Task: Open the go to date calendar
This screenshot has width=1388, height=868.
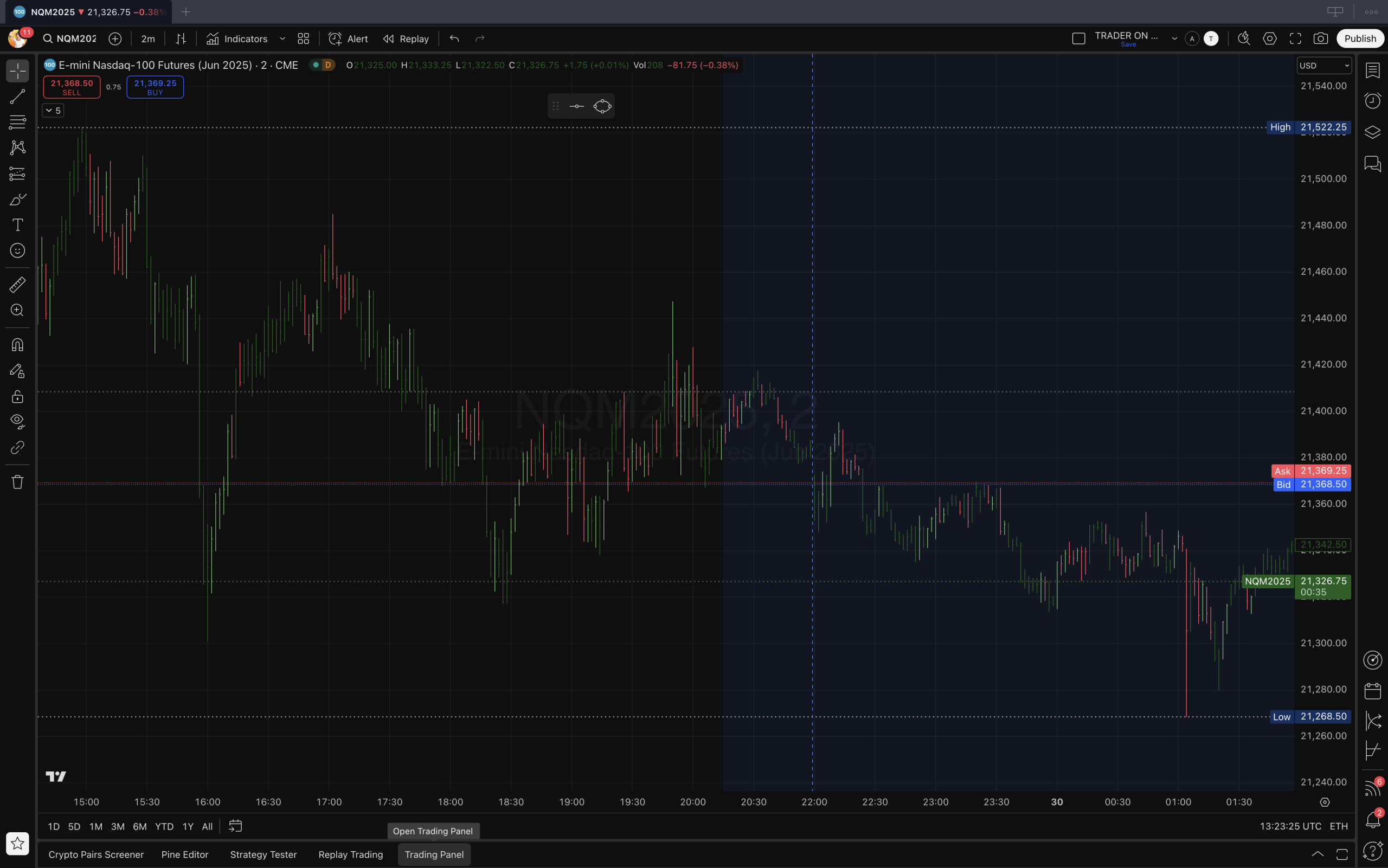Action: [235, 826]
